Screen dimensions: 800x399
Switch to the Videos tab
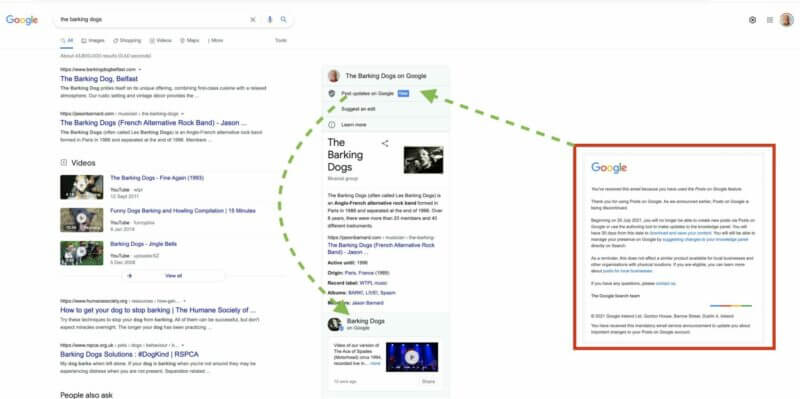[x=161, y=40]
